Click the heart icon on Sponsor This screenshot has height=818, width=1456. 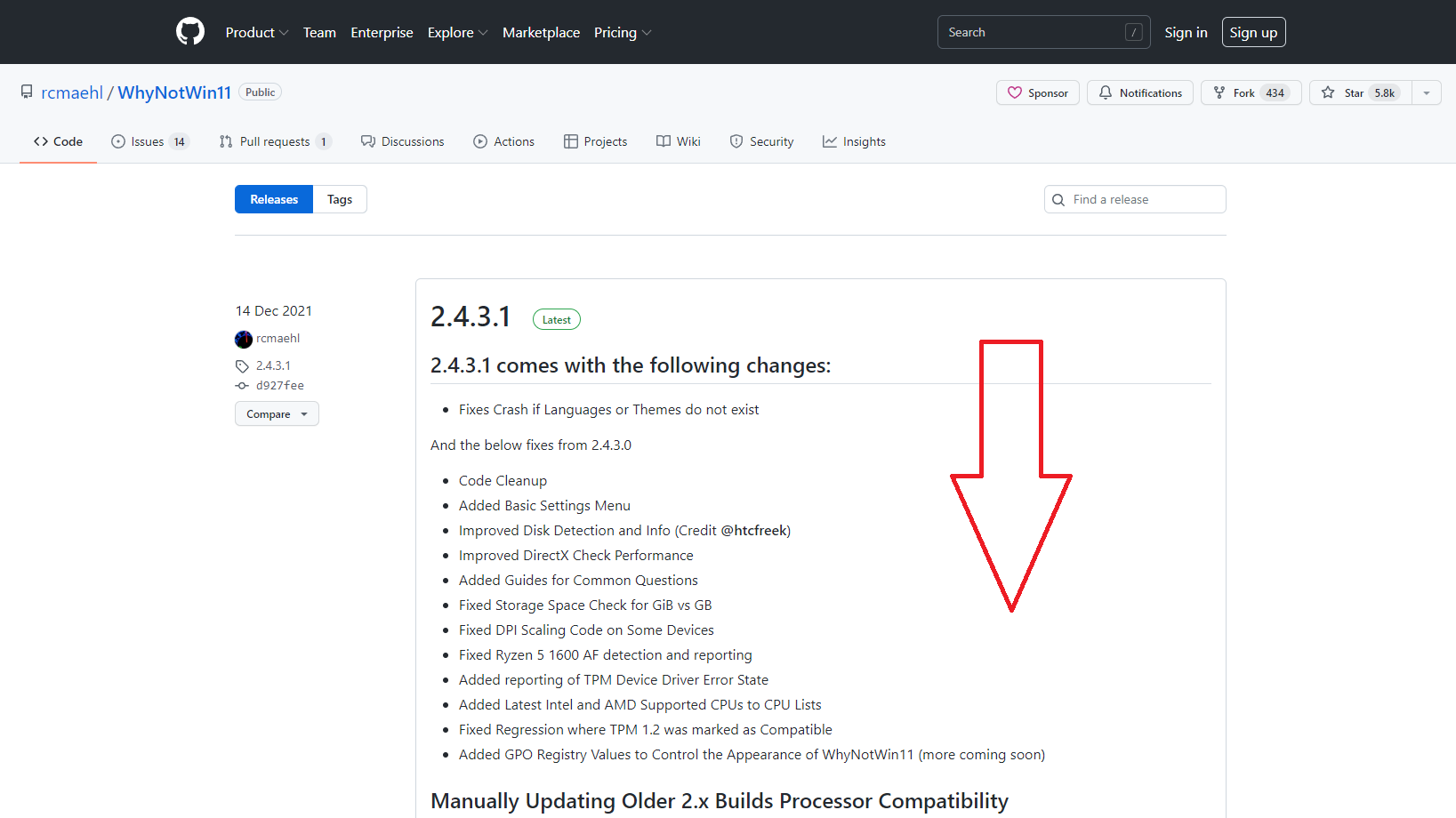point(1015,92)
